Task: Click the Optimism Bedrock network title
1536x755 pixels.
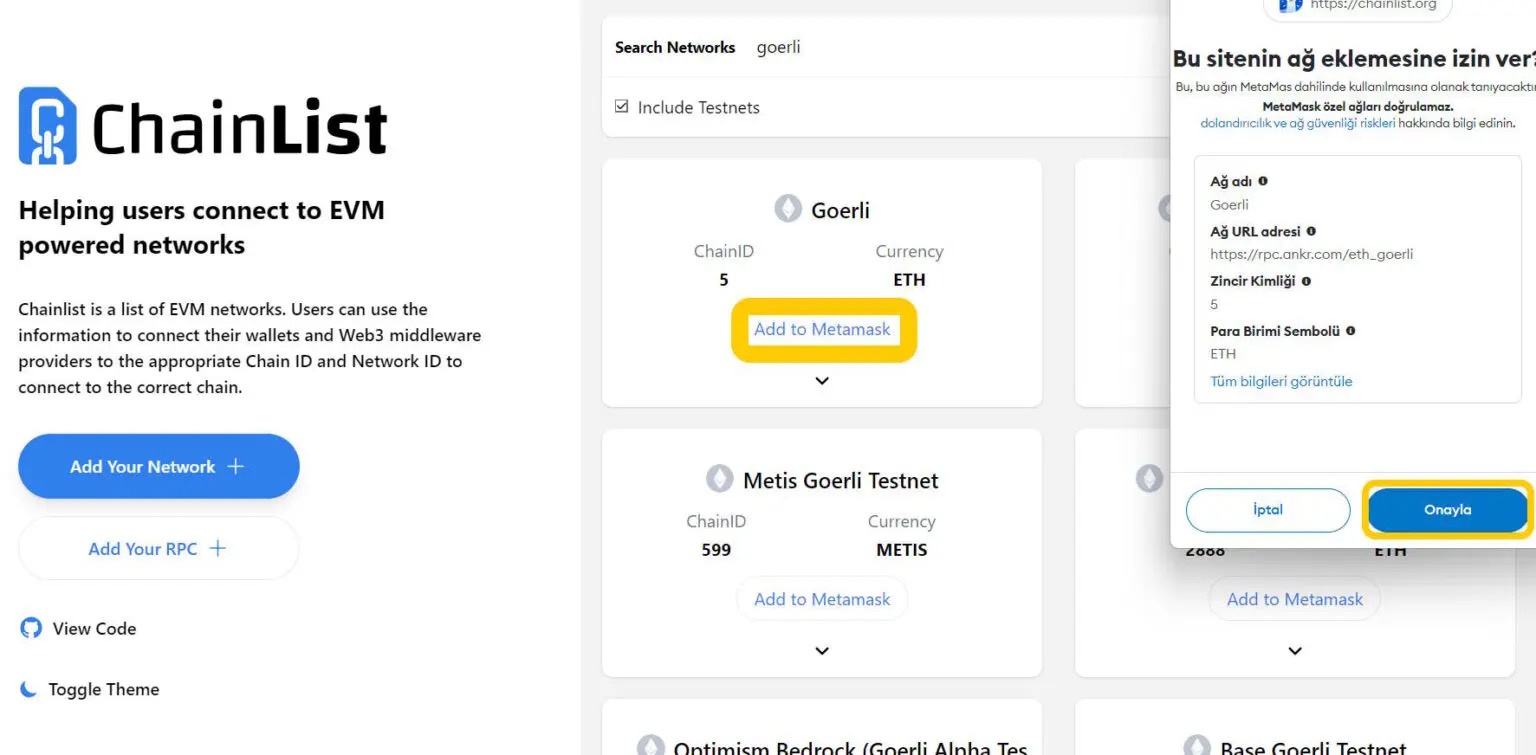Action: 850,747
